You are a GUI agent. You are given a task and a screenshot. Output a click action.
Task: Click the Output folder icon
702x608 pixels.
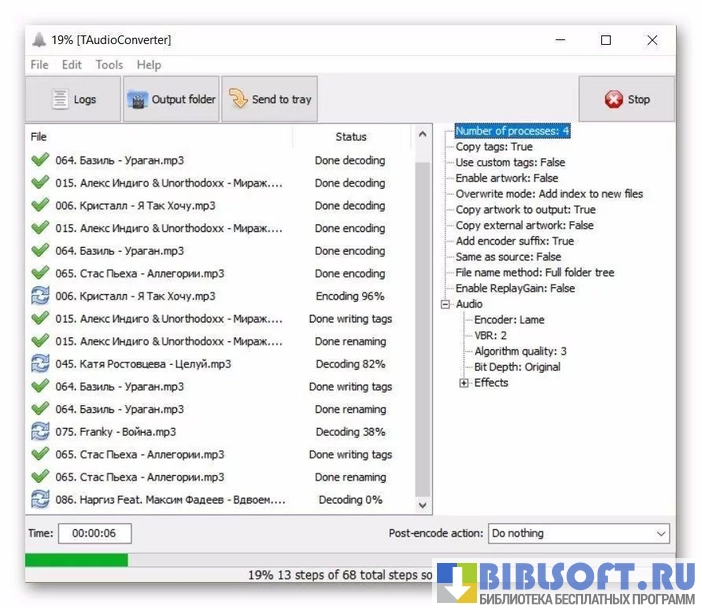coord(137,99)
